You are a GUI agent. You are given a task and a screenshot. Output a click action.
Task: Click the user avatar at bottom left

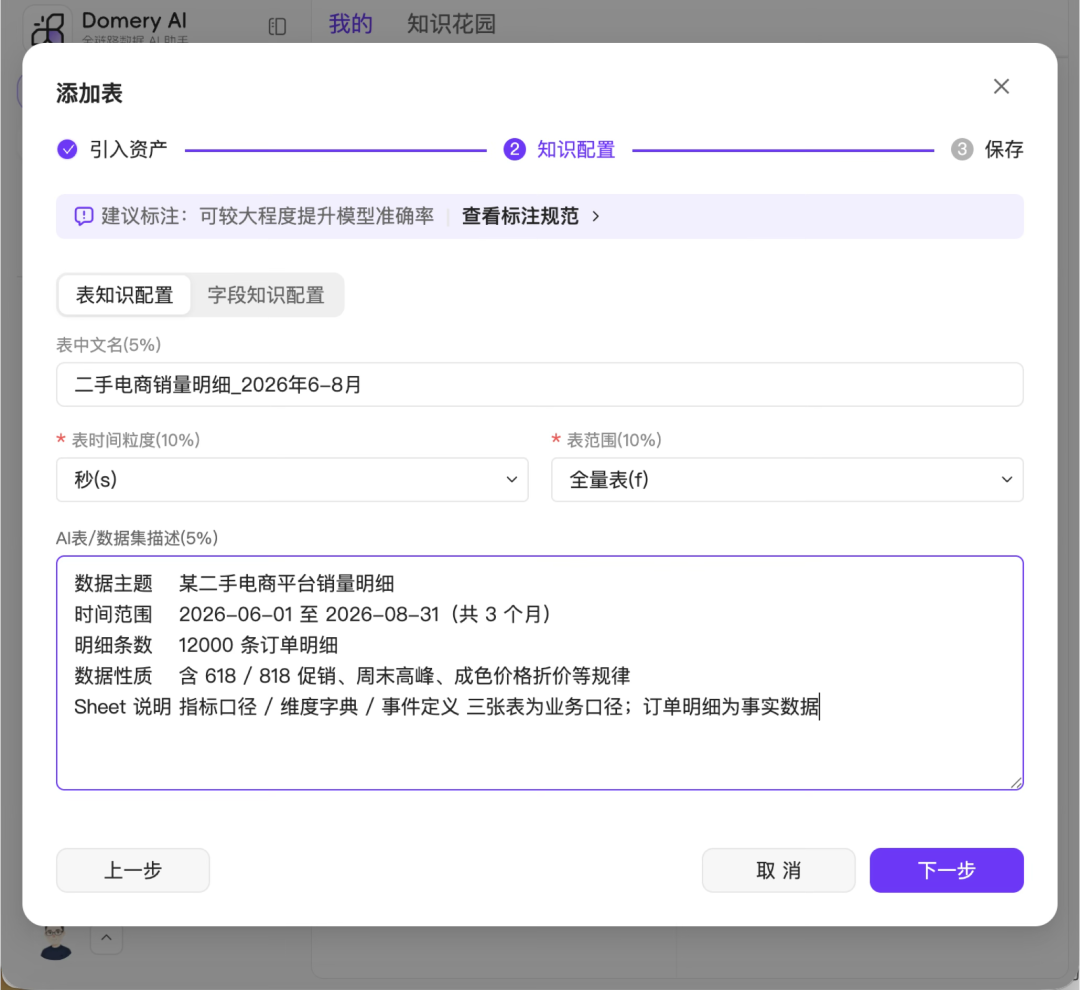coord(56,942)
